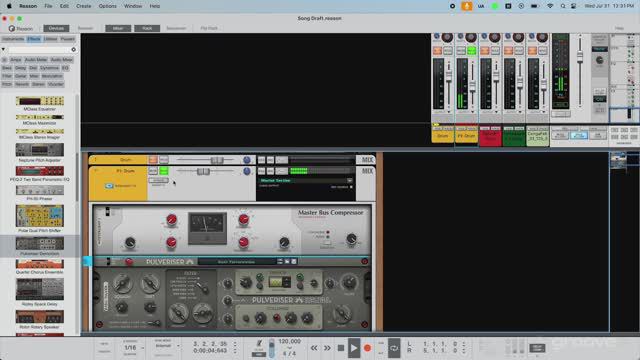640x360 pixels.
Task: Click blue pan knob on Drum rack channel
Action: click(247, 160)
